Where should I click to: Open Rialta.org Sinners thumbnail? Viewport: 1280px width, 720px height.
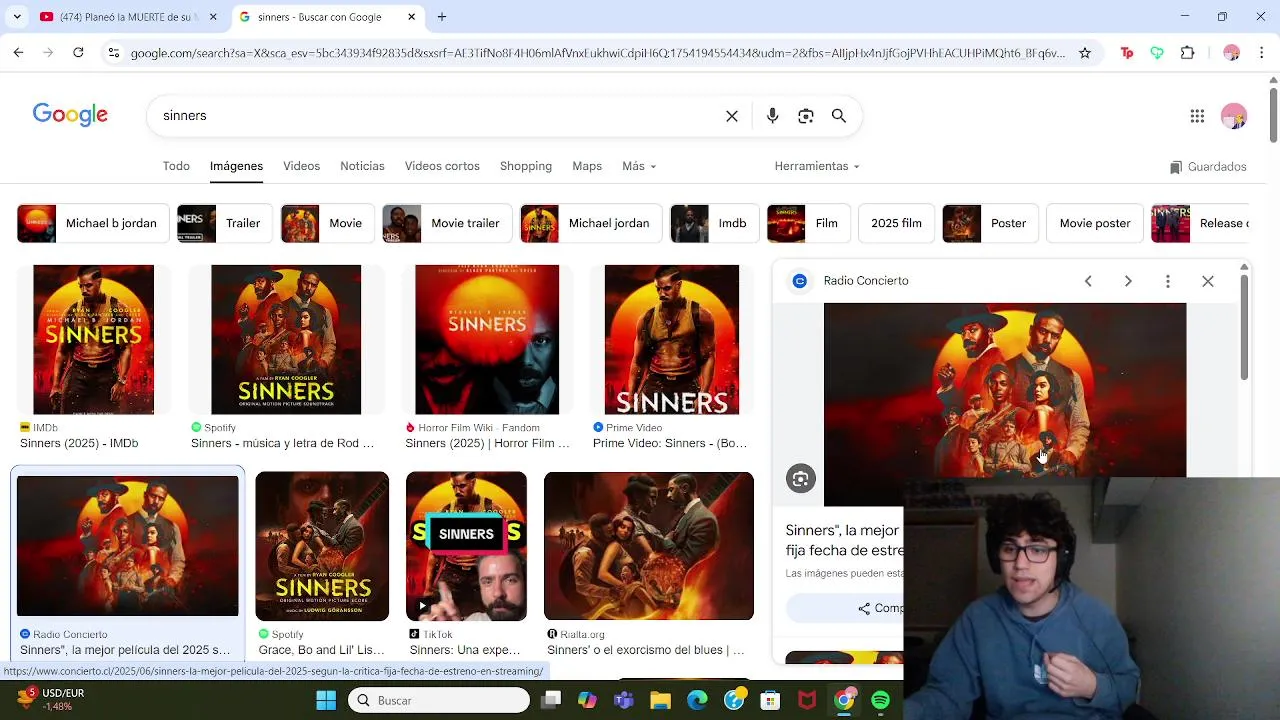click(649, 546)
